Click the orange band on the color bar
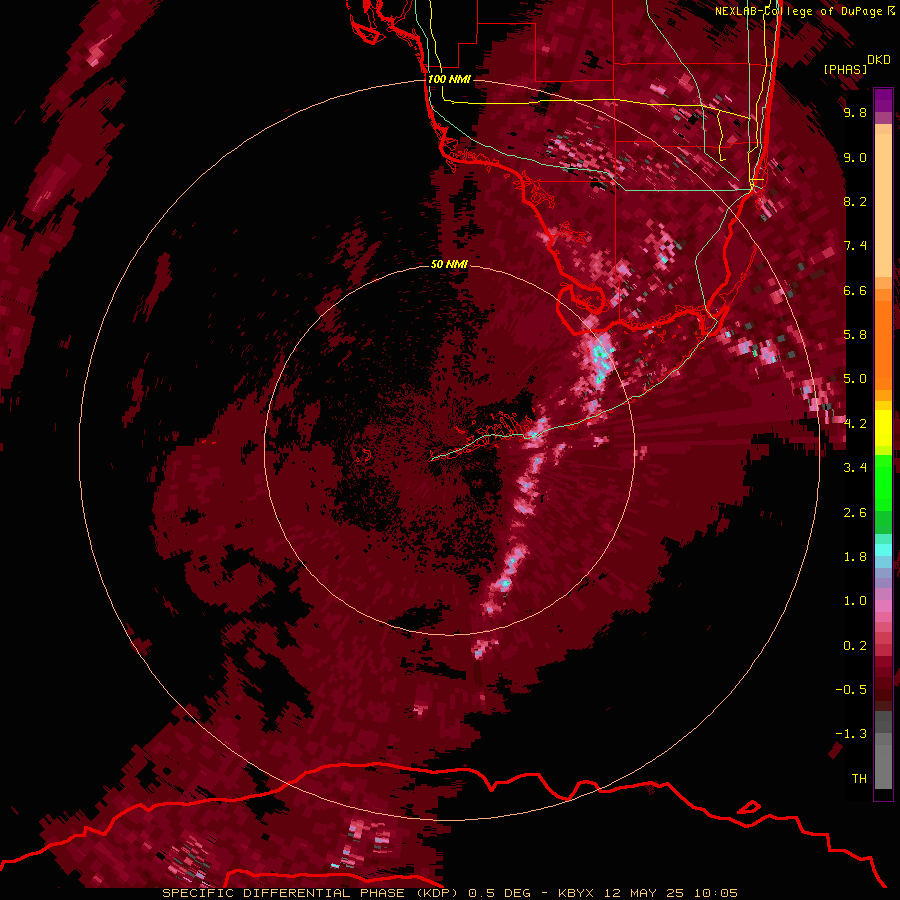Viewport: 900px width, 900px height. [883, 340]
